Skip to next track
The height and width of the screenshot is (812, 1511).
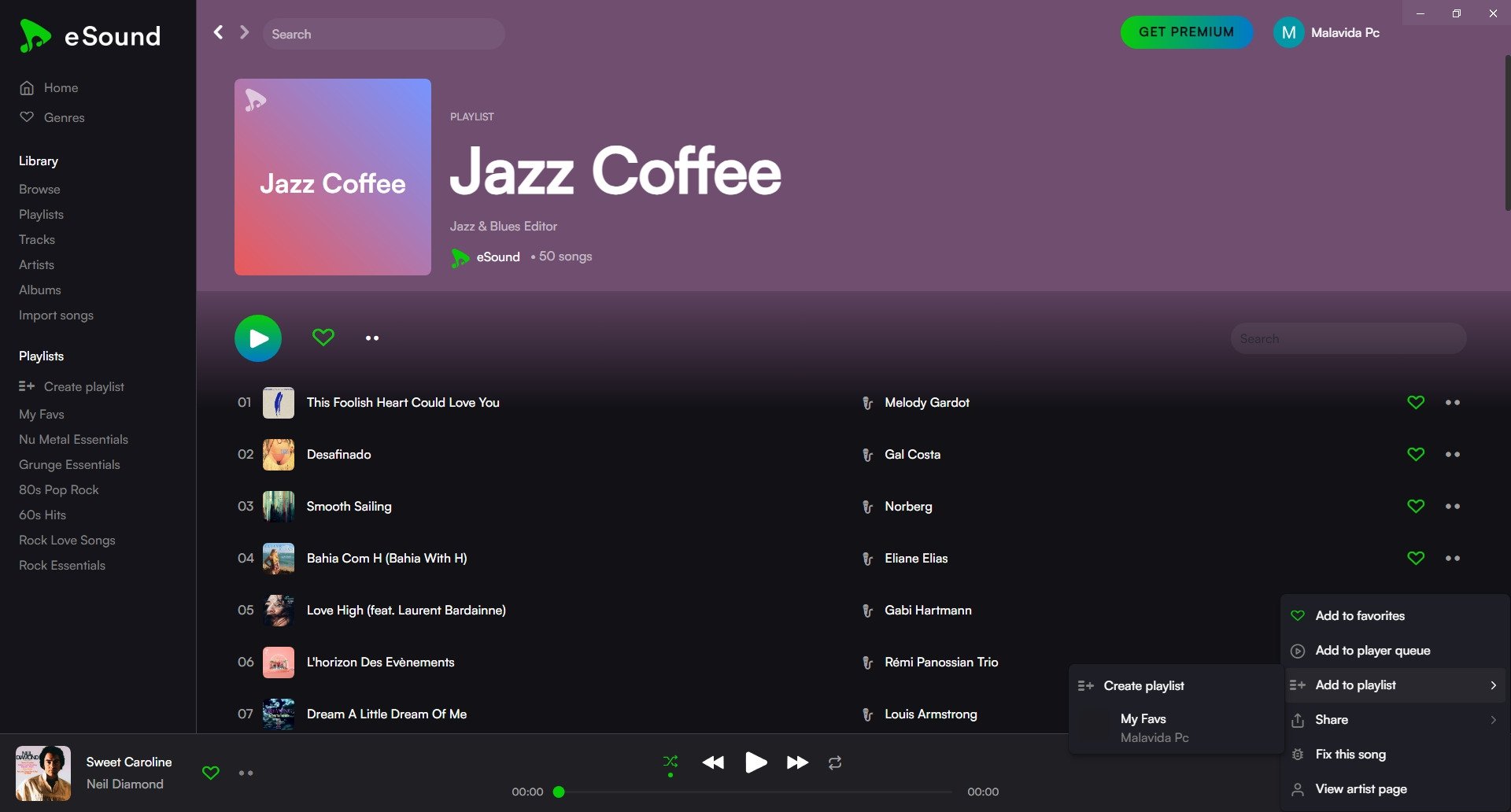(x=797, y=762)
